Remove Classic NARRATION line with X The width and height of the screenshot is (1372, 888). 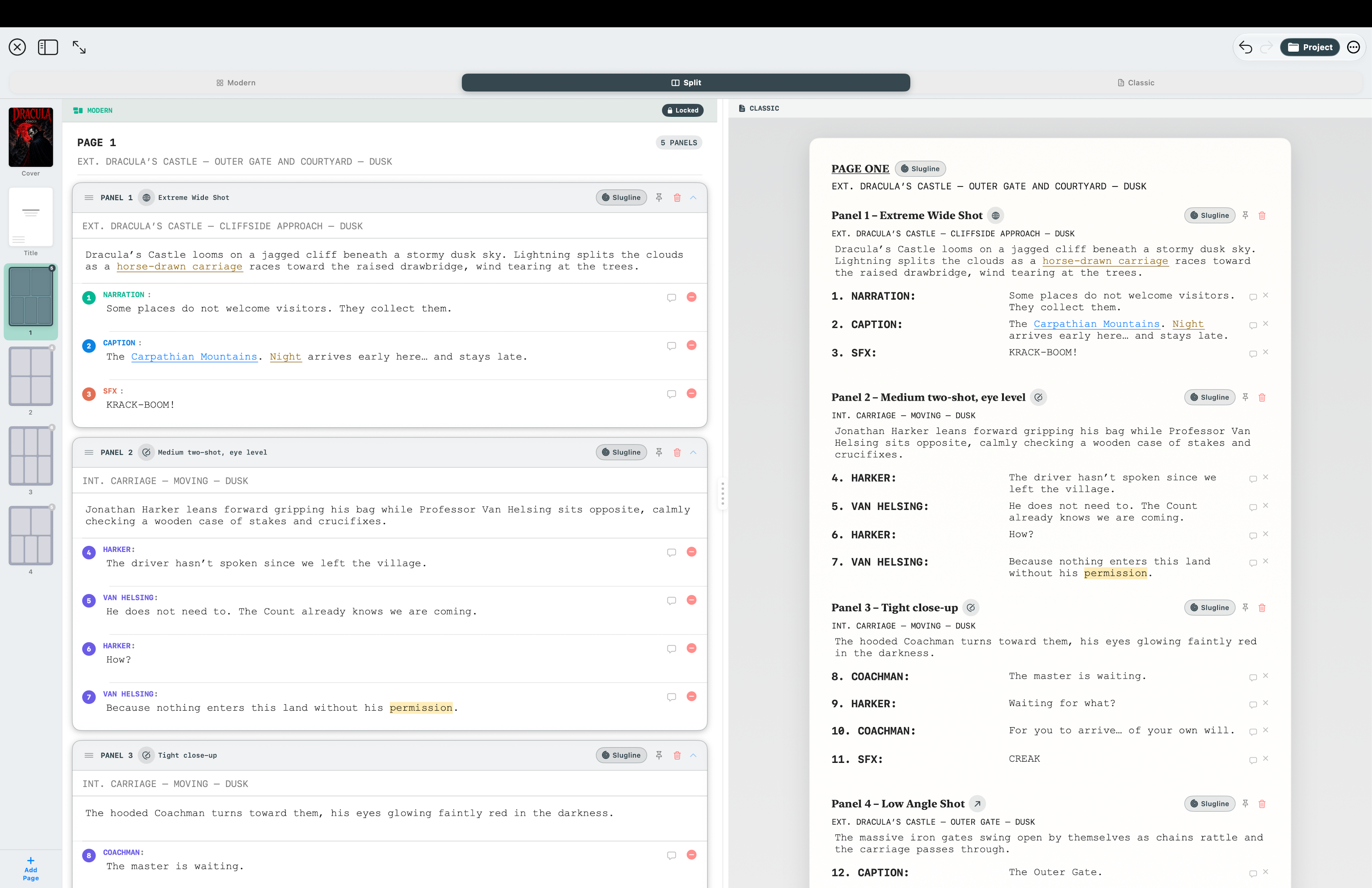point(1265,295)
